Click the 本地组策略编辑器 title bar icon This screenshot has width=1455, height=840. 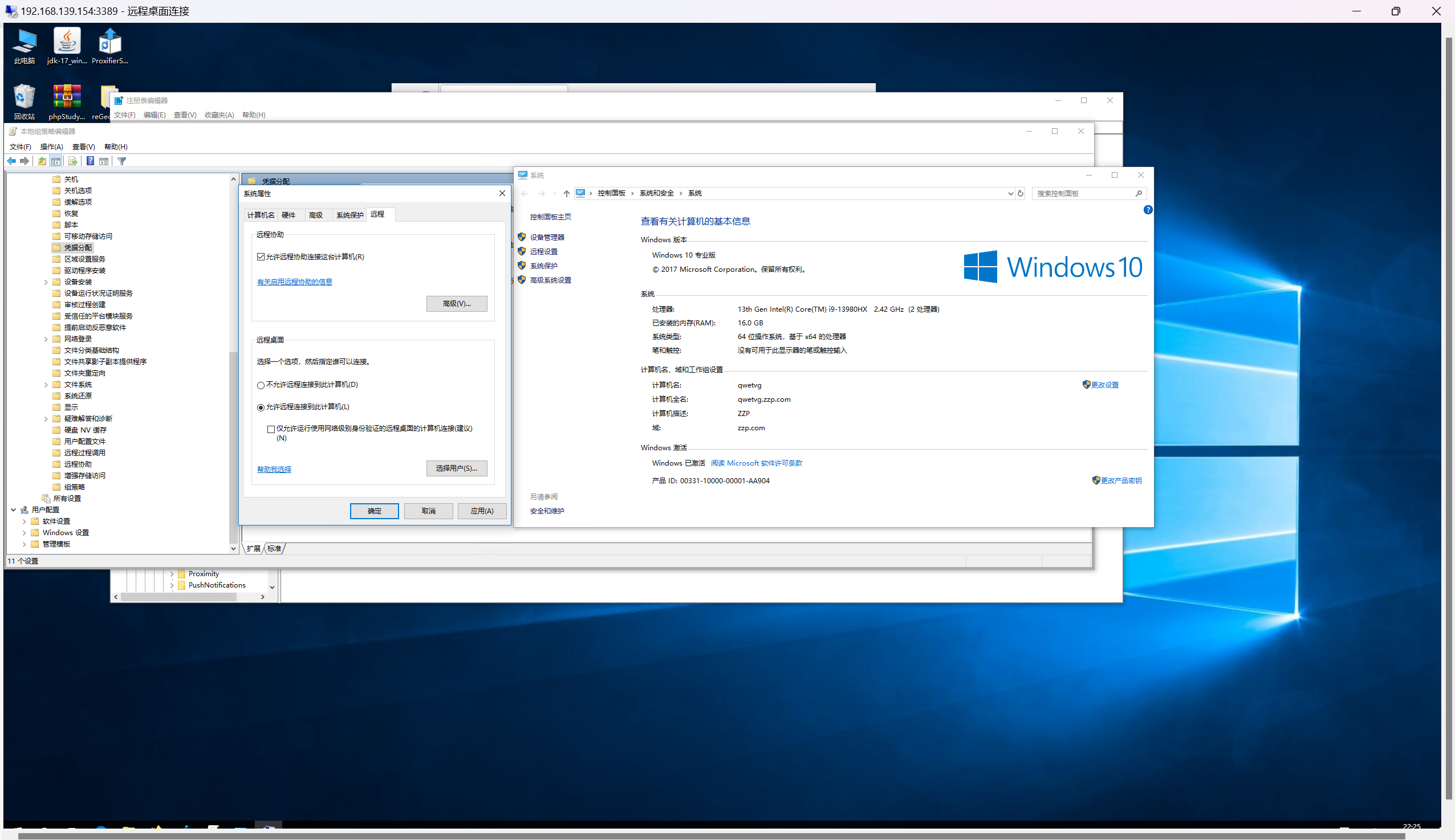tap(13, 131)
